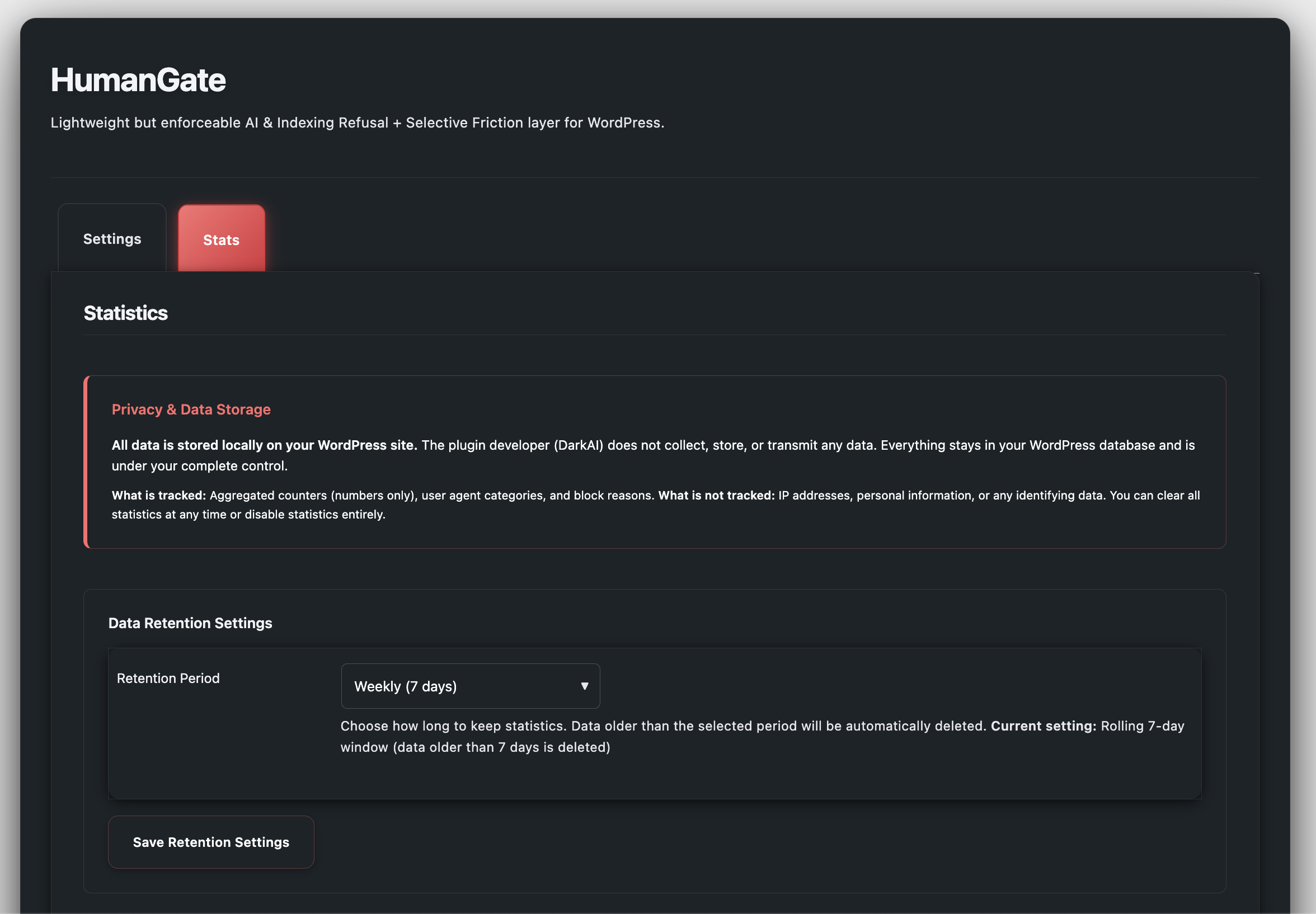Click the 'What is tracked:' bold label
This screenshot has width=1316, height=914.
[158, 496]
